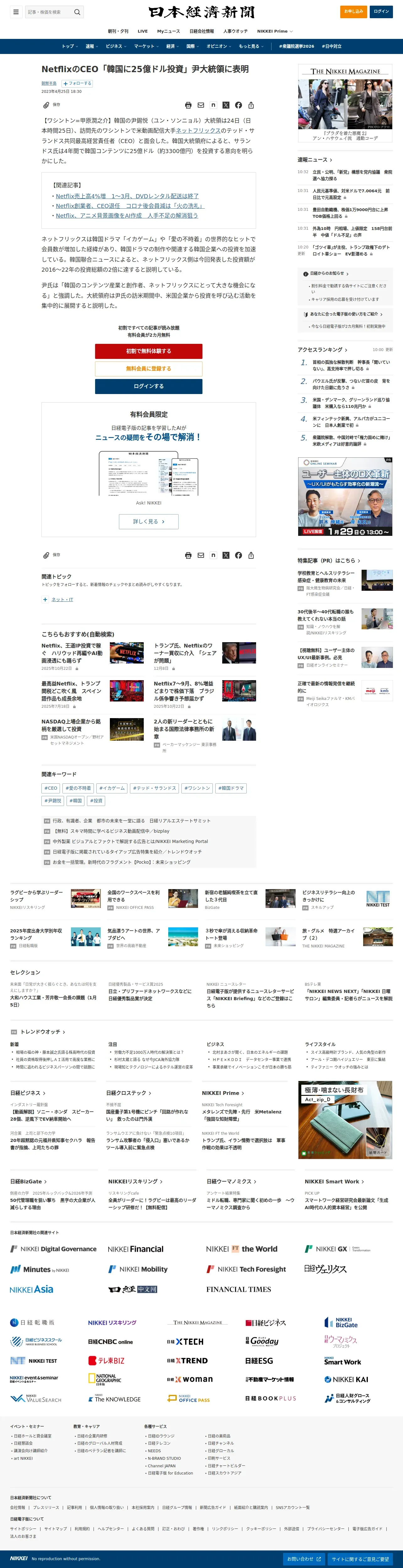Image resolution: width=403 pixels, height=1568 pixels.
Task: Open the テレ東BIZ logo link
Action: (x=106, y=1360)
